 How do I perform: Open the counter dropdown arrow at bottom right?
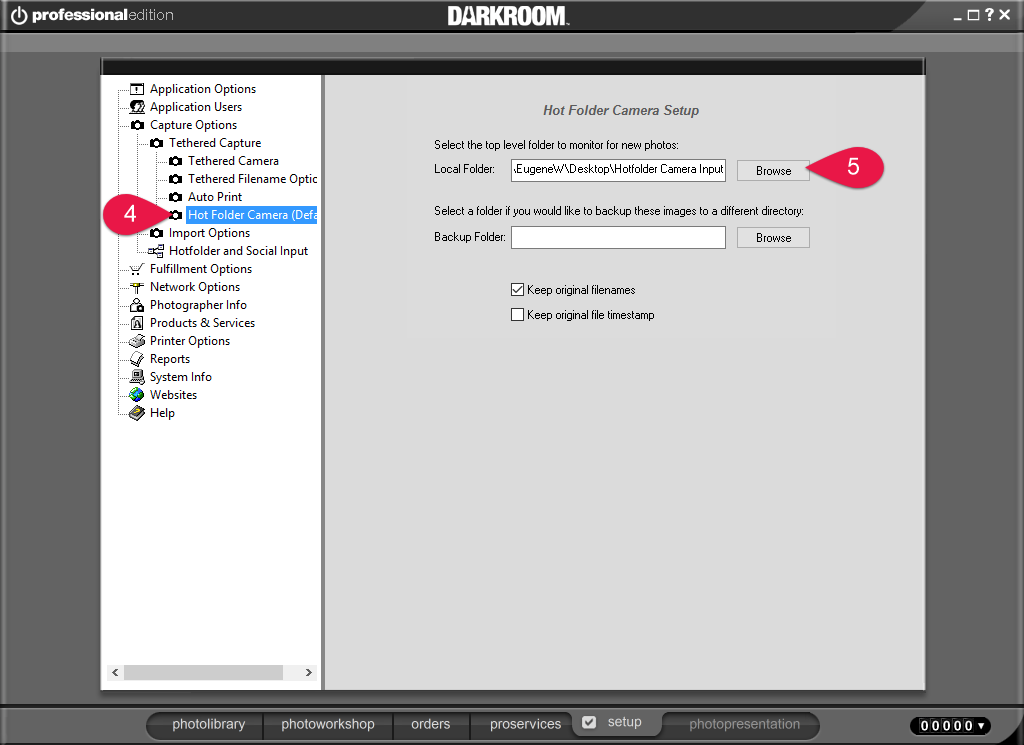click(981, 725)
